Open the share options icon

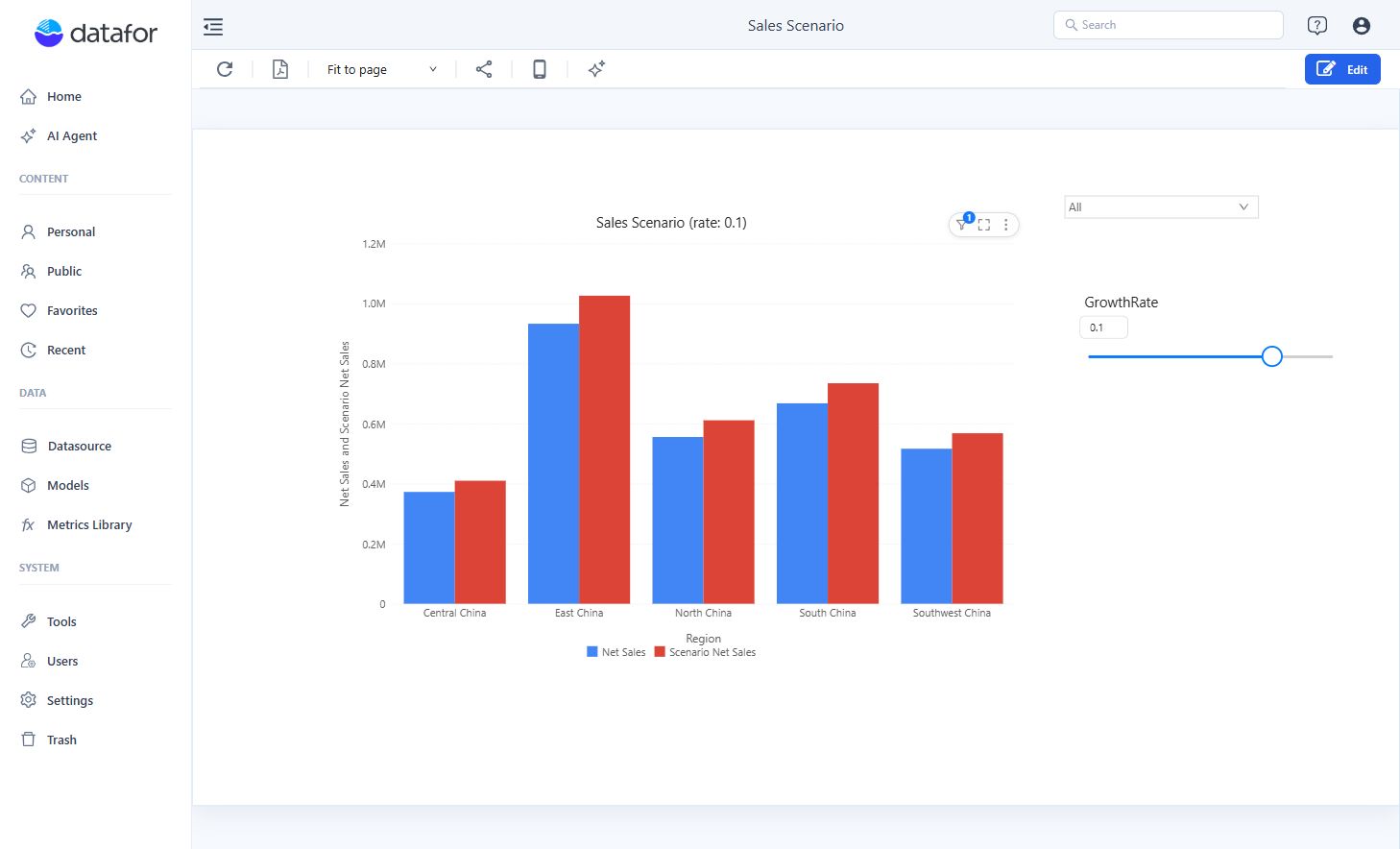(484, 69)
